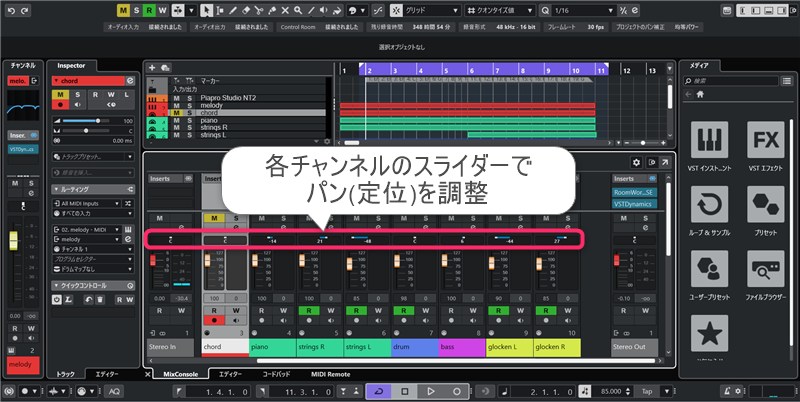Open the Tap tempo dropdown arrow

pyautogui.click(x=667, y=392)
